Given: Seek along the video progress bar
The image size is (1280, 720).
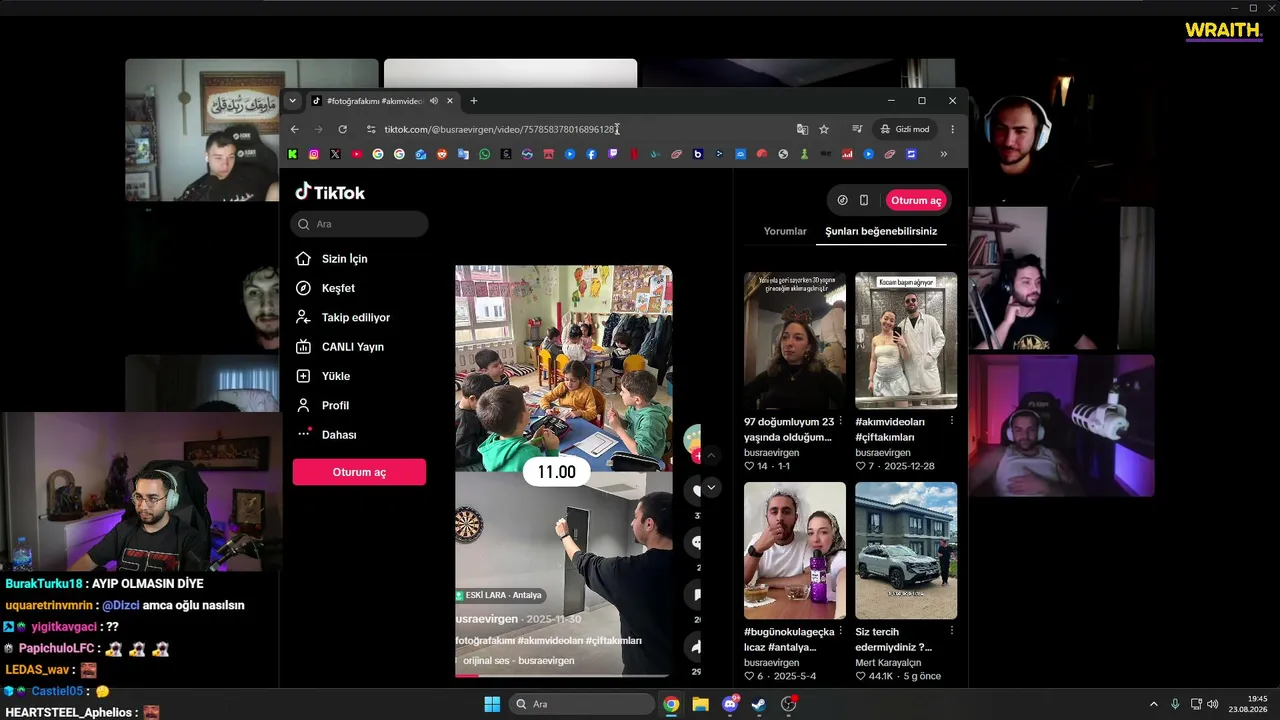Looking at the screenshot, I should [564, 675].
